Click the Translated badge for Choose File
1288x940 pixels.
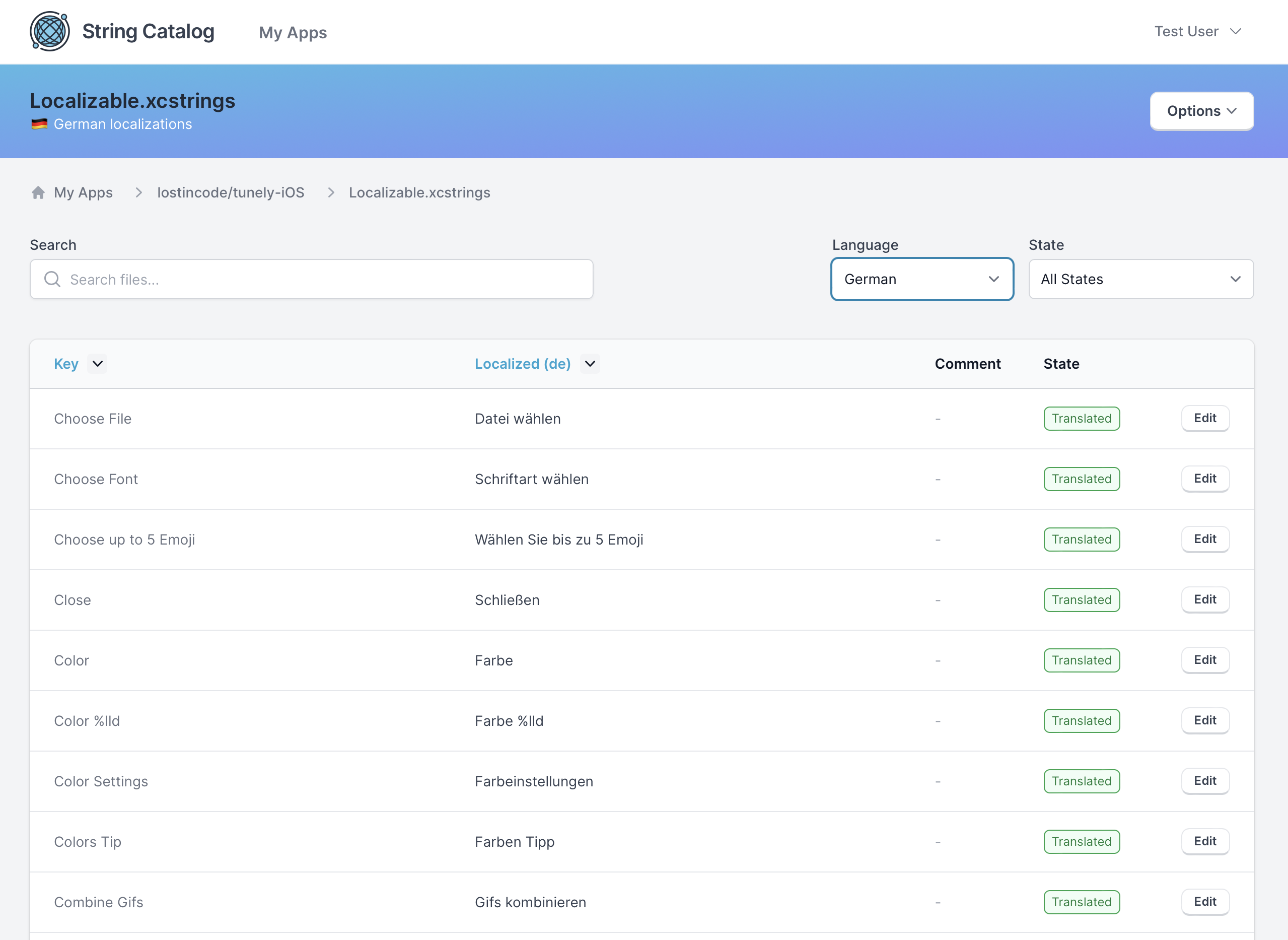click(1082, 418)
